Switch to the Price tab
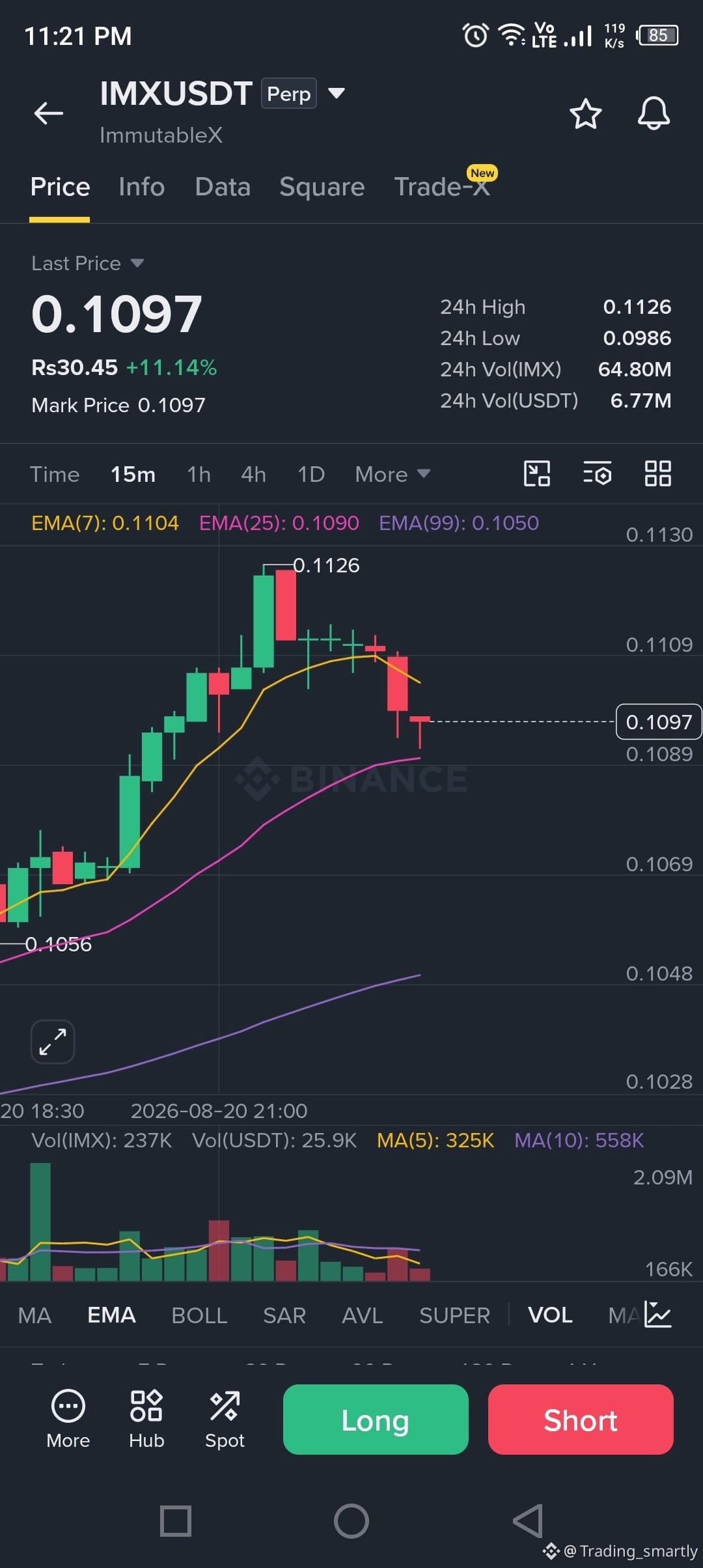This screenshot has height=1568, width=703. tap(60, 187)
